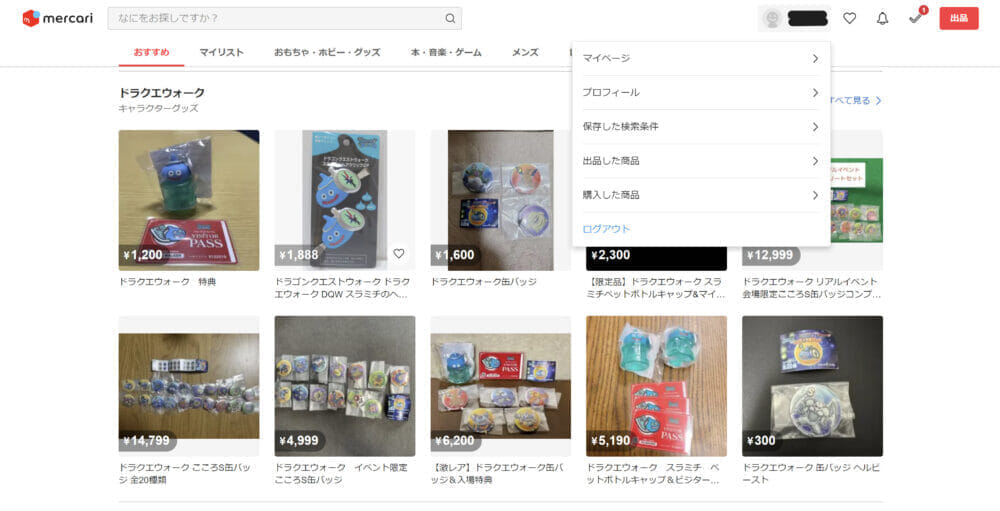Open the ¥300 缶バッジ ヘルビースト thumbnail
Image resolution: width=1000 pixels, height=511 pixels.
[812, 386]
